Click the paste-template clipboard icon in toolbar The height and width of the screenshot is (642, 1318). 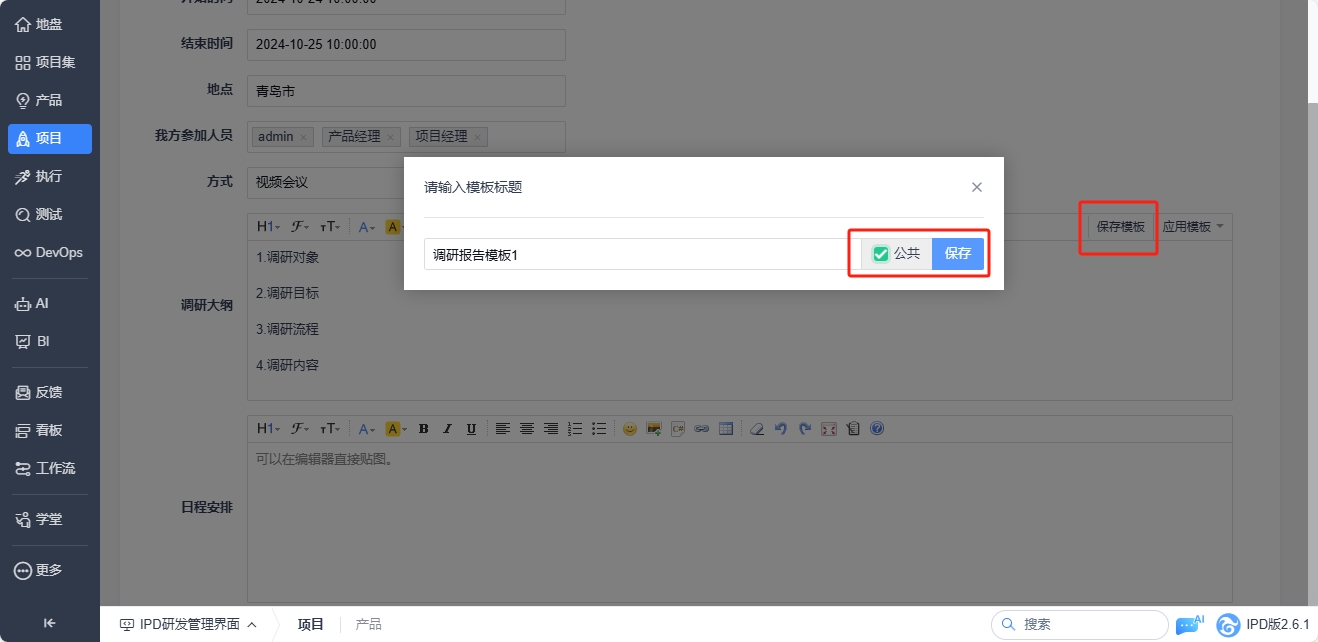click(853, 429)
